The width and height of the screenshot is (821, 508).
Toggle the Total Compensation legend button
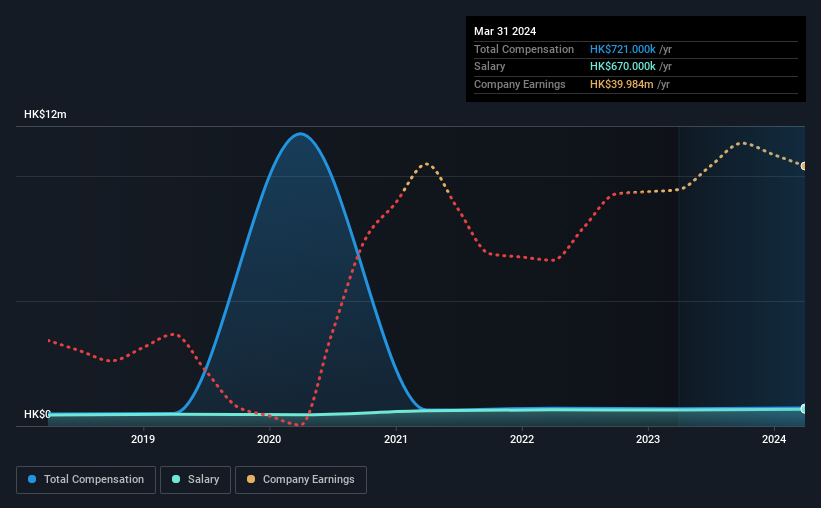pos(86,480)
